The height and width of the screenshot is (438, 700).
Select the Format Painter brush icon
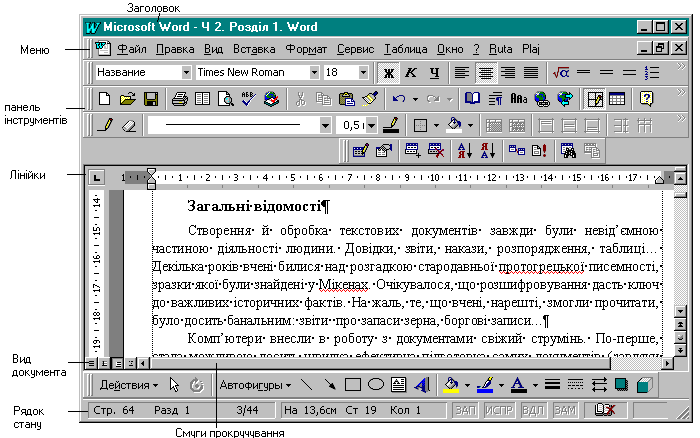(x=370, y=99)
